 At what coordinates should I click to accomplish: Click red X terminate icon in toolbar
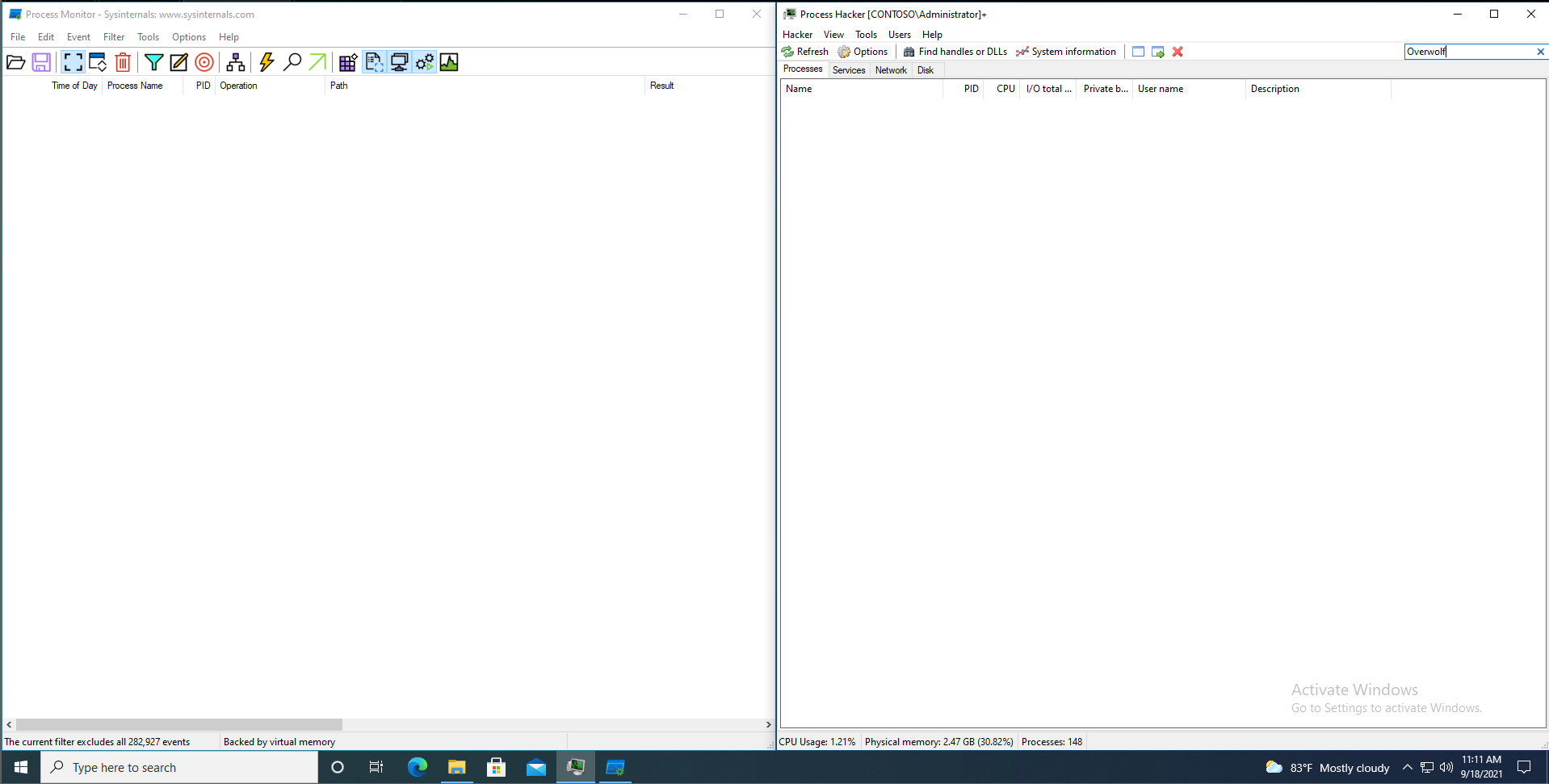tap(1177, 52)
